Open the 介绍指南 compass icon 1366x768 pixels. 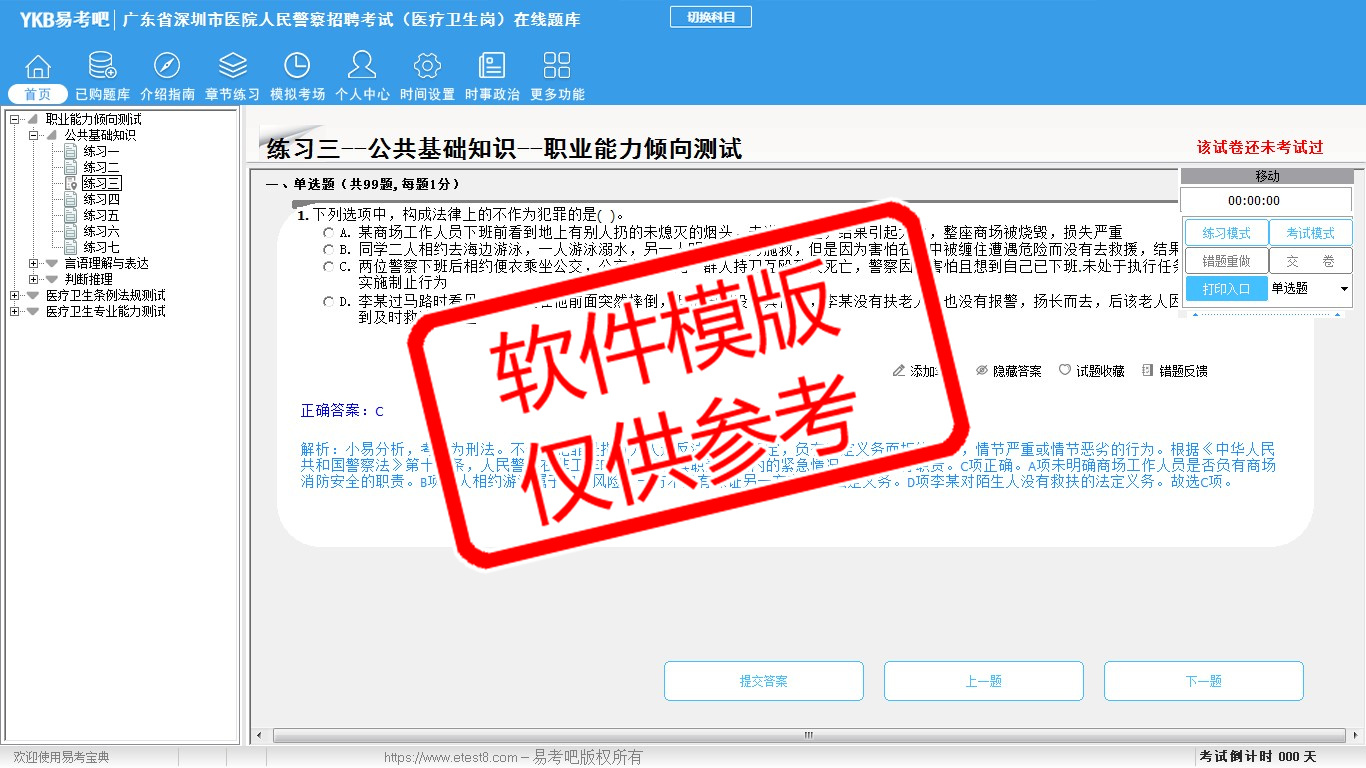click(167, 67)
